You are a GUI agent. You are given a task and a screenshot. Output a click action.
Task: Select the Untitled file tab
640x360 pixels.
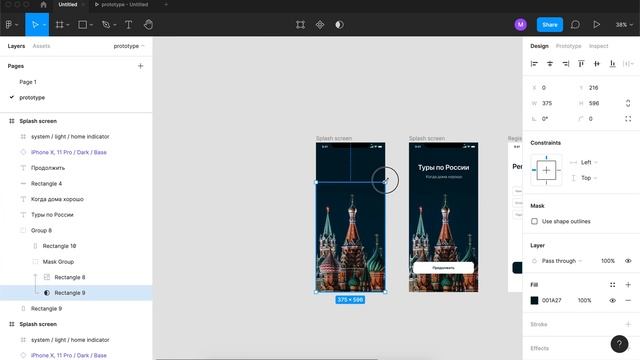tap(68, 4)
